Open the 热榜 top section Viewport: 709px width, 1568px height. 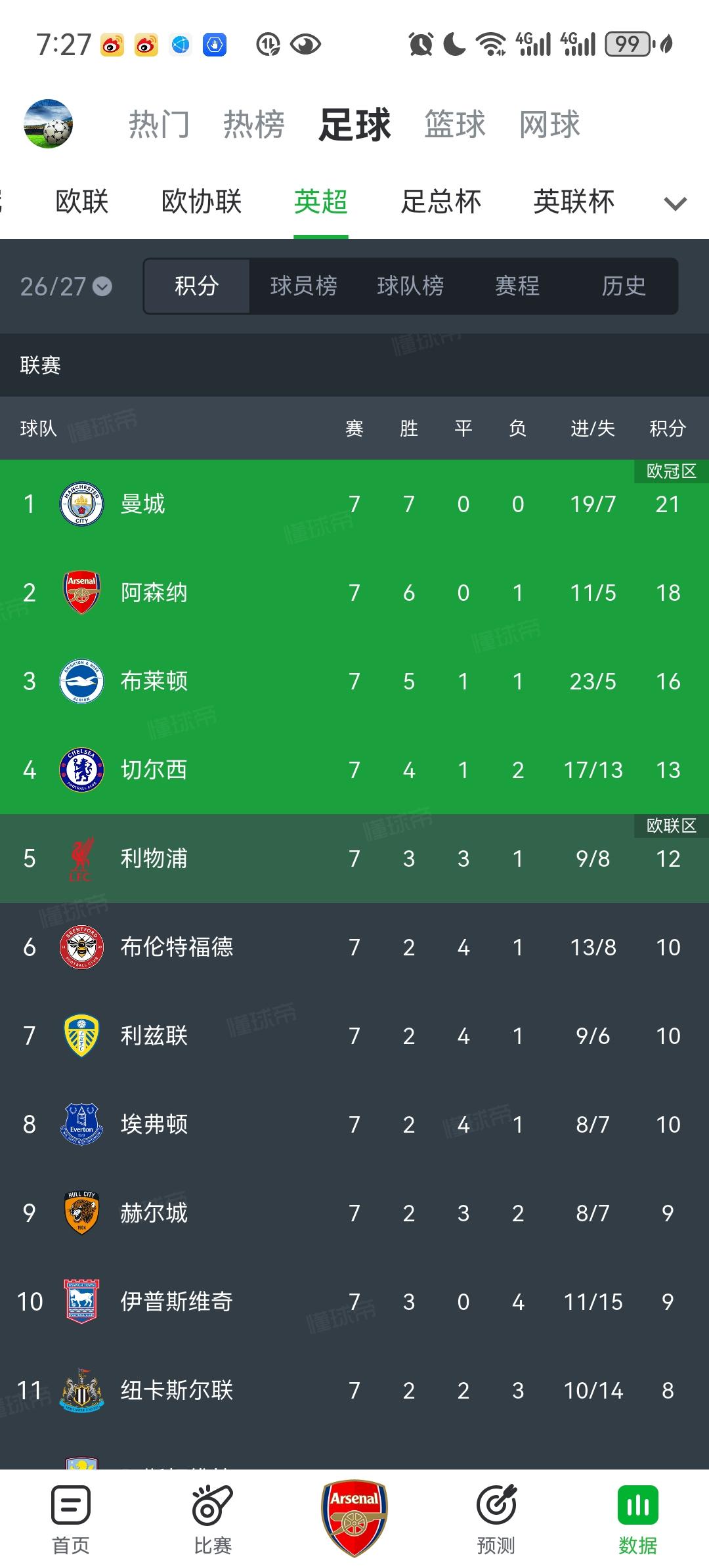click(x=254, y=124)
